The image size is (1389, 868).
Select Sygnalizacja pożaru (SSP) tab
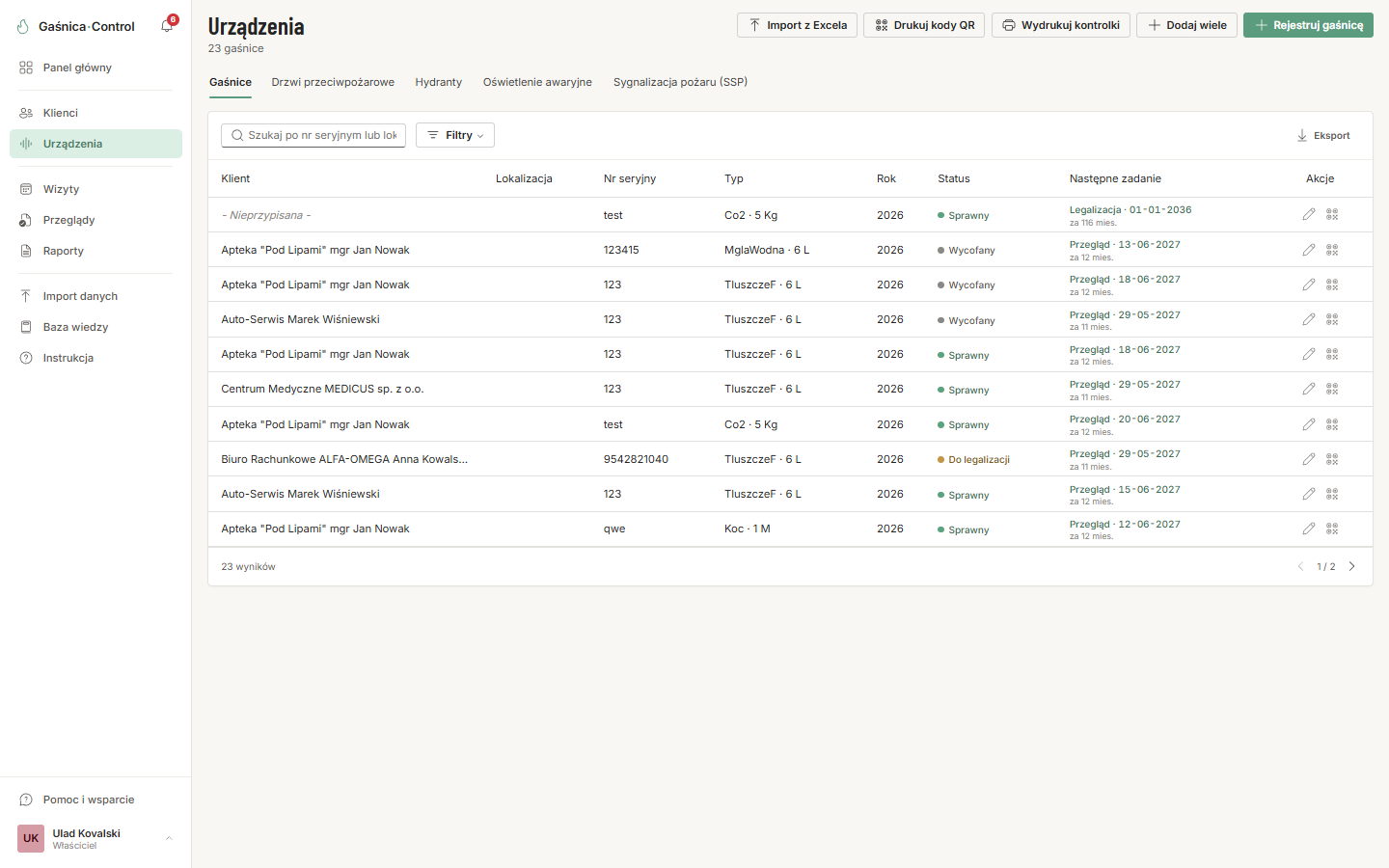(681, 82)
